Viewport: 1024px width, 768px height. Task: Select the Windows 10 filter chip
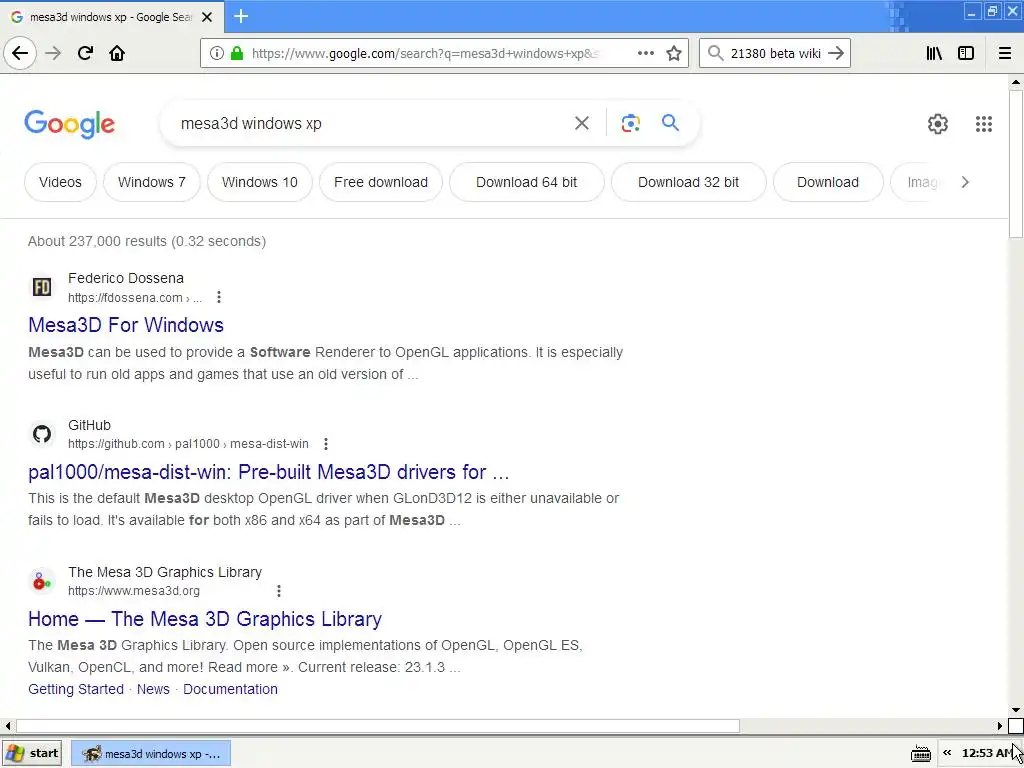click(259, 182)
